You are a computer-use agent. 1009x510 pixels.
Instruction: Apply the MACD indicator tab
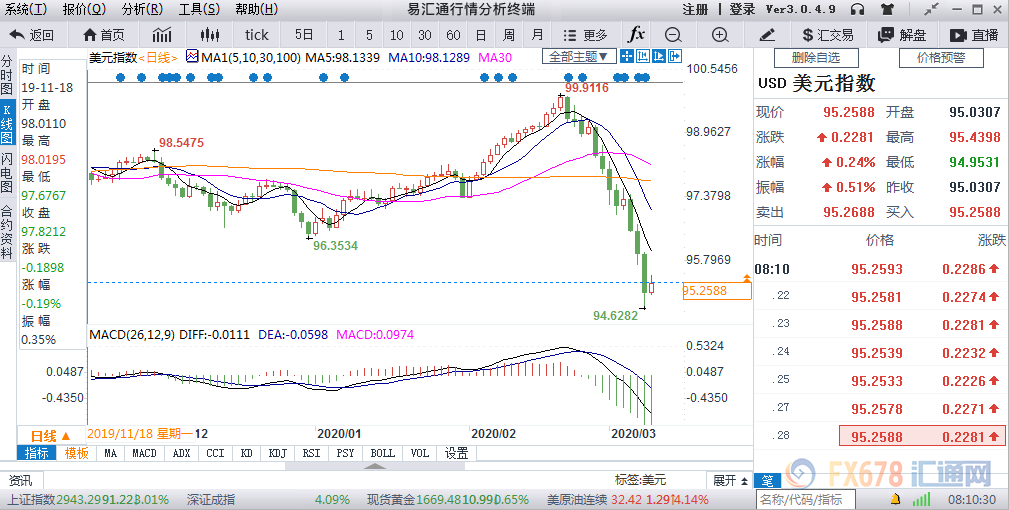click(144, 453)
